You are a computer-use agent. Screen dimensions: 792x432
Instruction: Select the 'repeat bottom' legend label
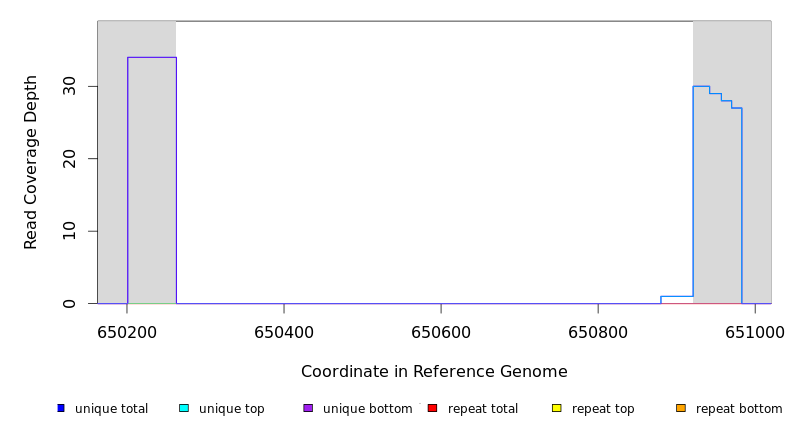click(739, 409)
